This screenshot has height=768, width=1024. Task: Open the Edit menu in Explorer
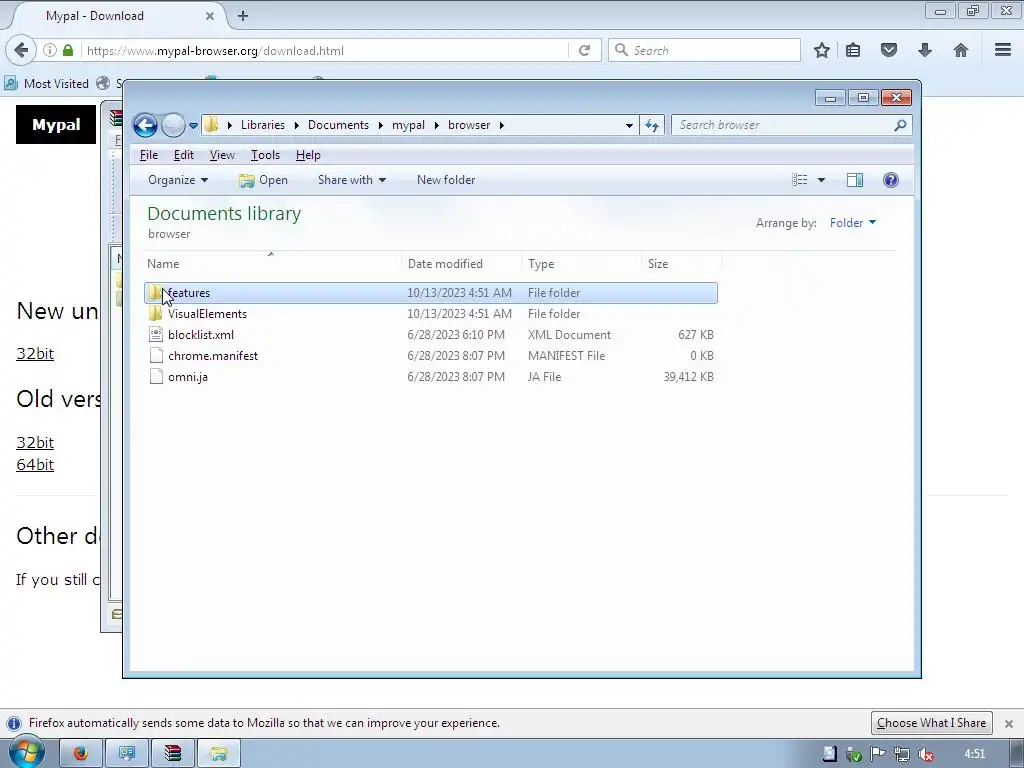tap(184, 155)
